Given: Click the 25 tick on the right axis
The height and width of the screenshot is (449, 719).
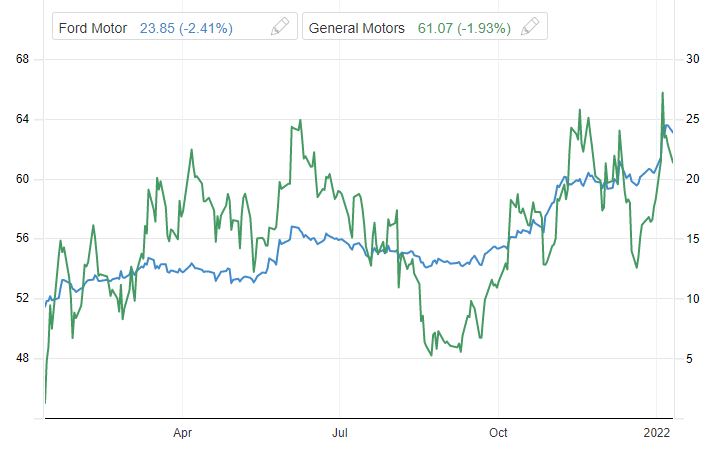Looking at the screenshot, I should [x=690, y=119].
